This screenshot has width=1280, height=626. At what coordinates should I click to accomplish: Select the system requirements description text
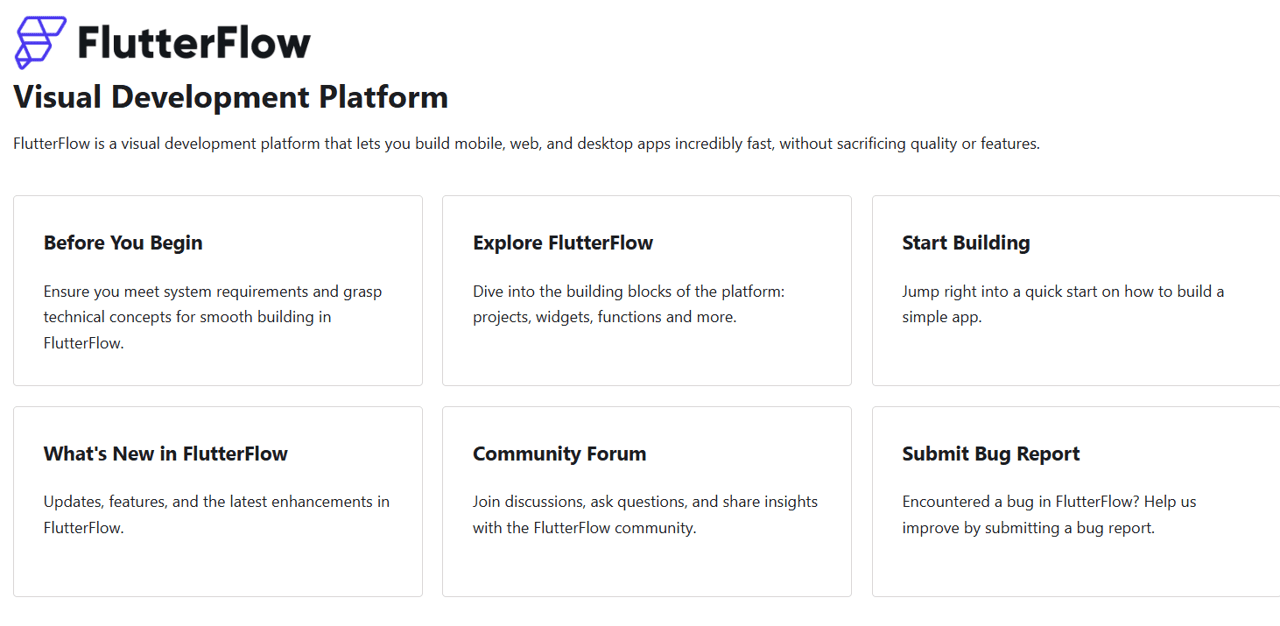(212, 316)
